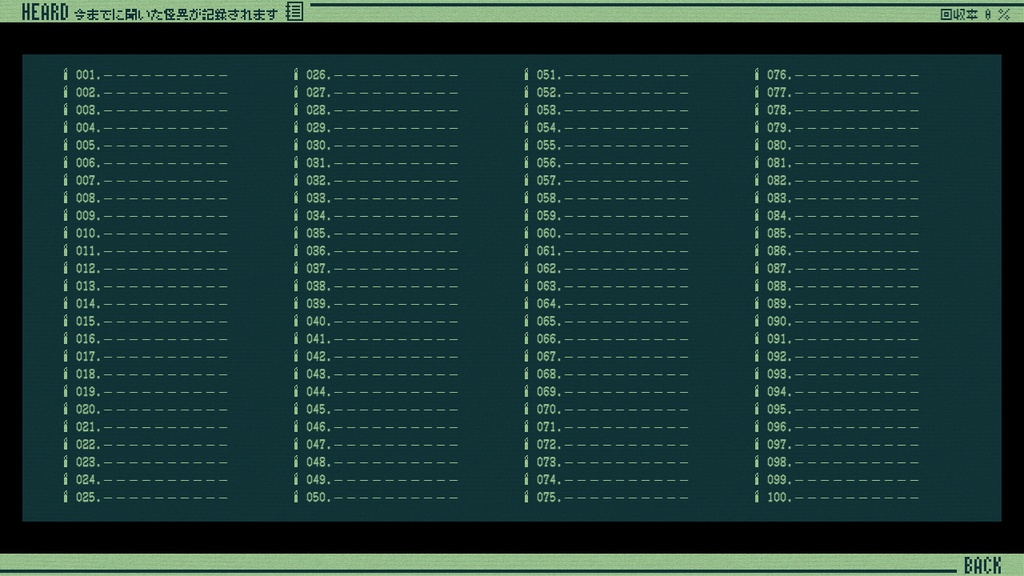Select the candle icon for entry 075
Image resolution: width=1024 pixels, height=576 pixels.
[x=526, y=497]
